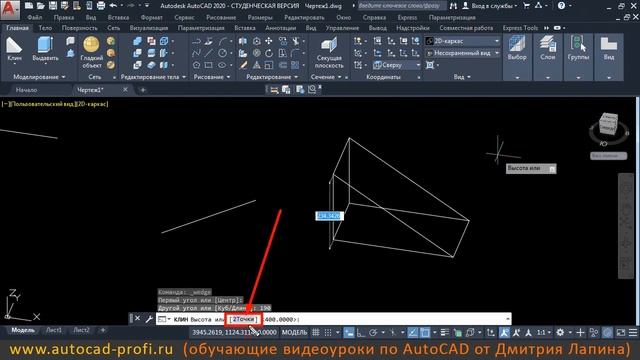Select the Line tool in Рисование panel

pos(209,53)
